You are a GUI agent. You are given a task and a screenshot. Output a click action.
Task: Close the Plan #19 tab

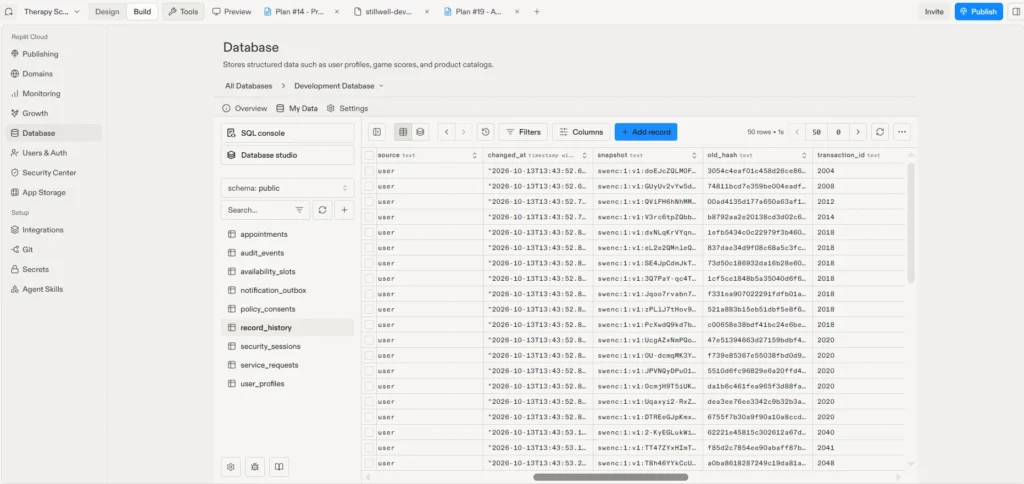click(517, 12)
